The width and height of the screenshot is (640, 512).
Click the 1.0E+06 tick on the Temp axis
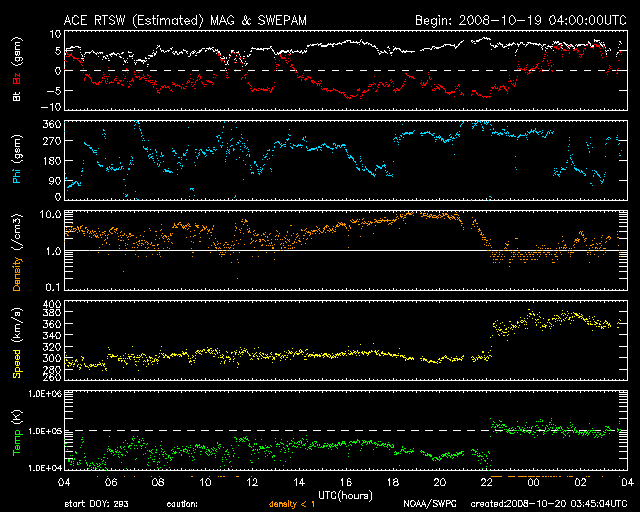pos(45,394)
